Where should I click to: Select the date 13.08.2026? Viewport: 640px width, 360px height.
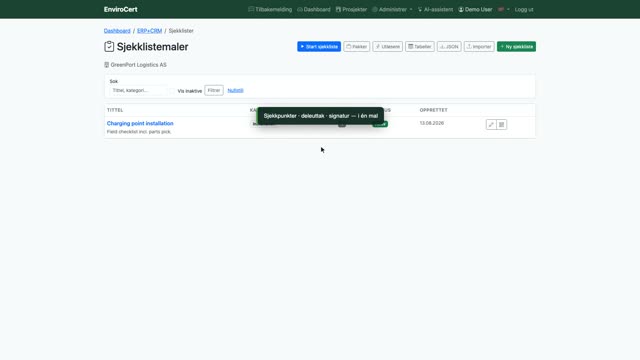pos(431,123)
